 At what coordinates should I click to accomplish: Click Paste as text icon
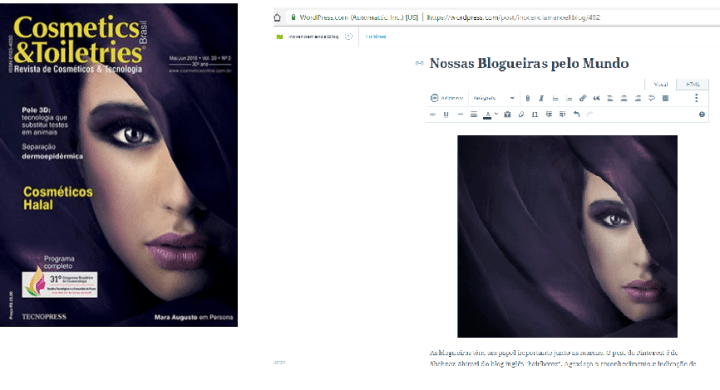point(507,114)
